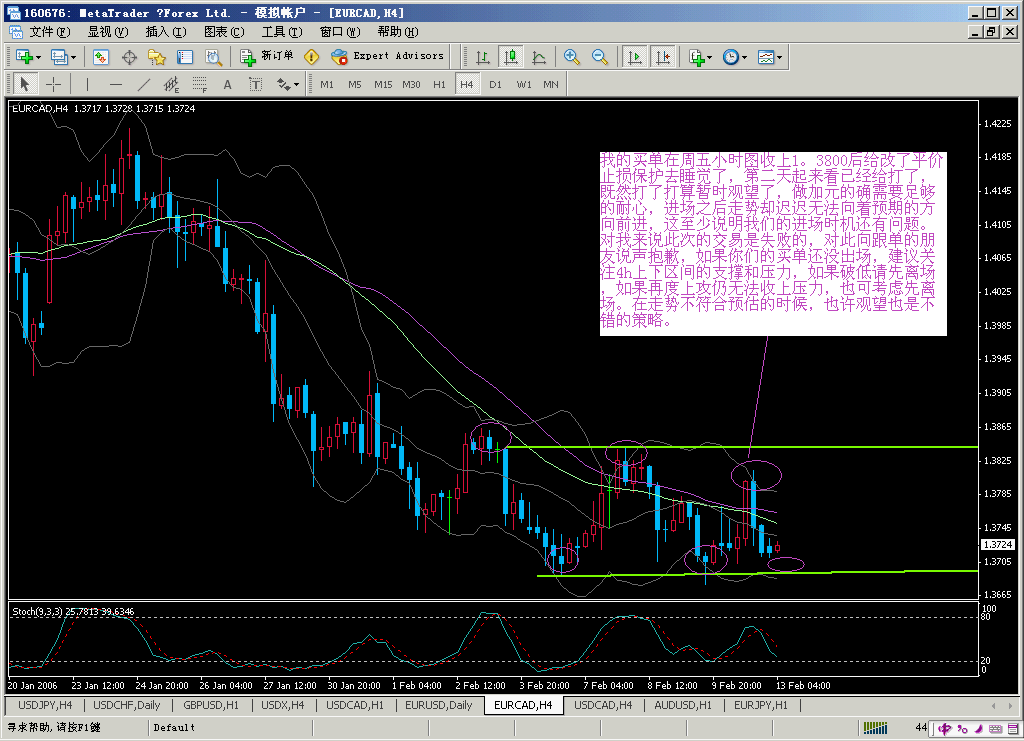Click the Expert Advisors toolbar icon
This screenshot has height=741, width=1024.
[340, 57]
